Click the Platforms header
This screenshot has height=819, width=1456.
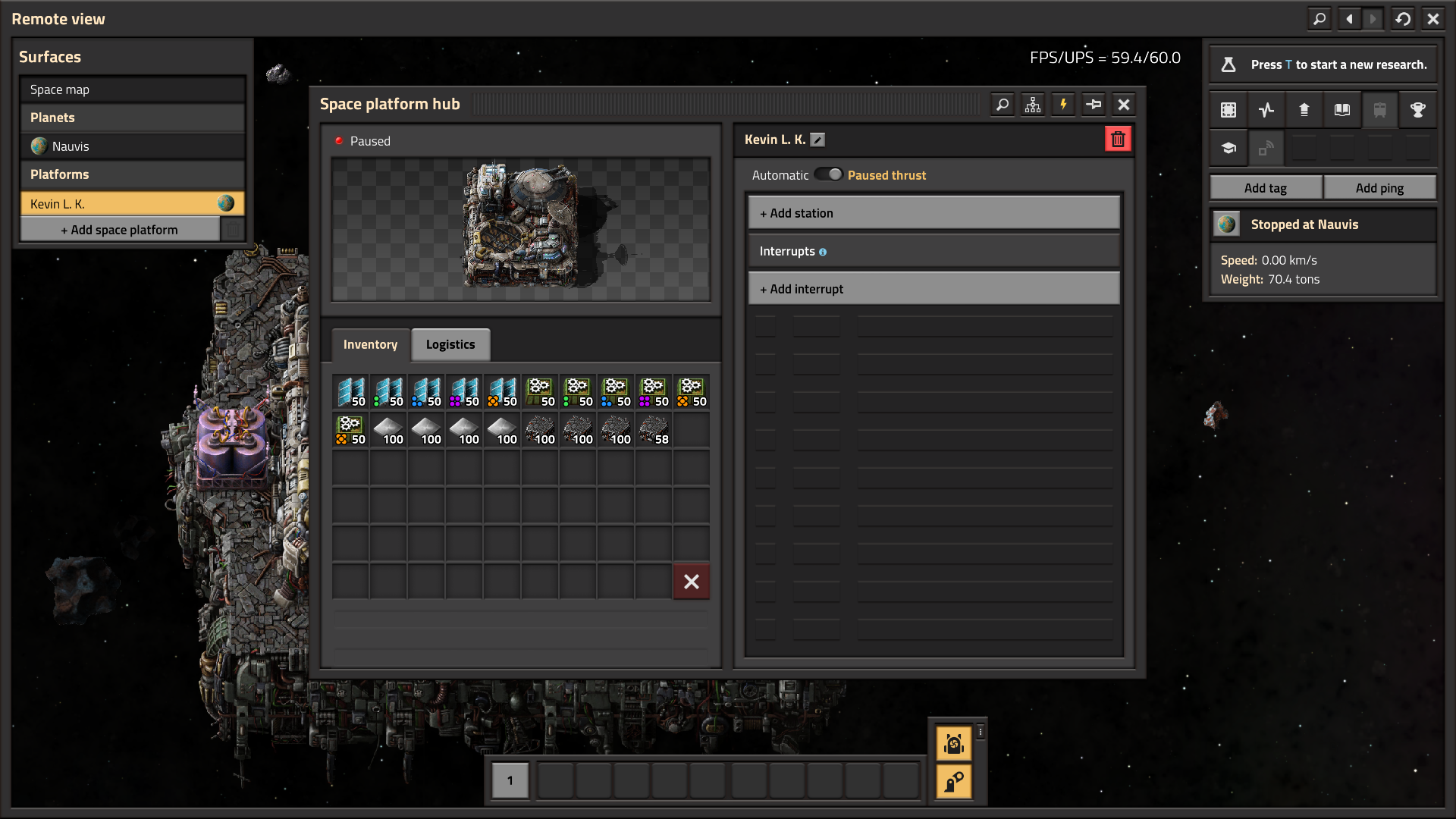[133, 174]
